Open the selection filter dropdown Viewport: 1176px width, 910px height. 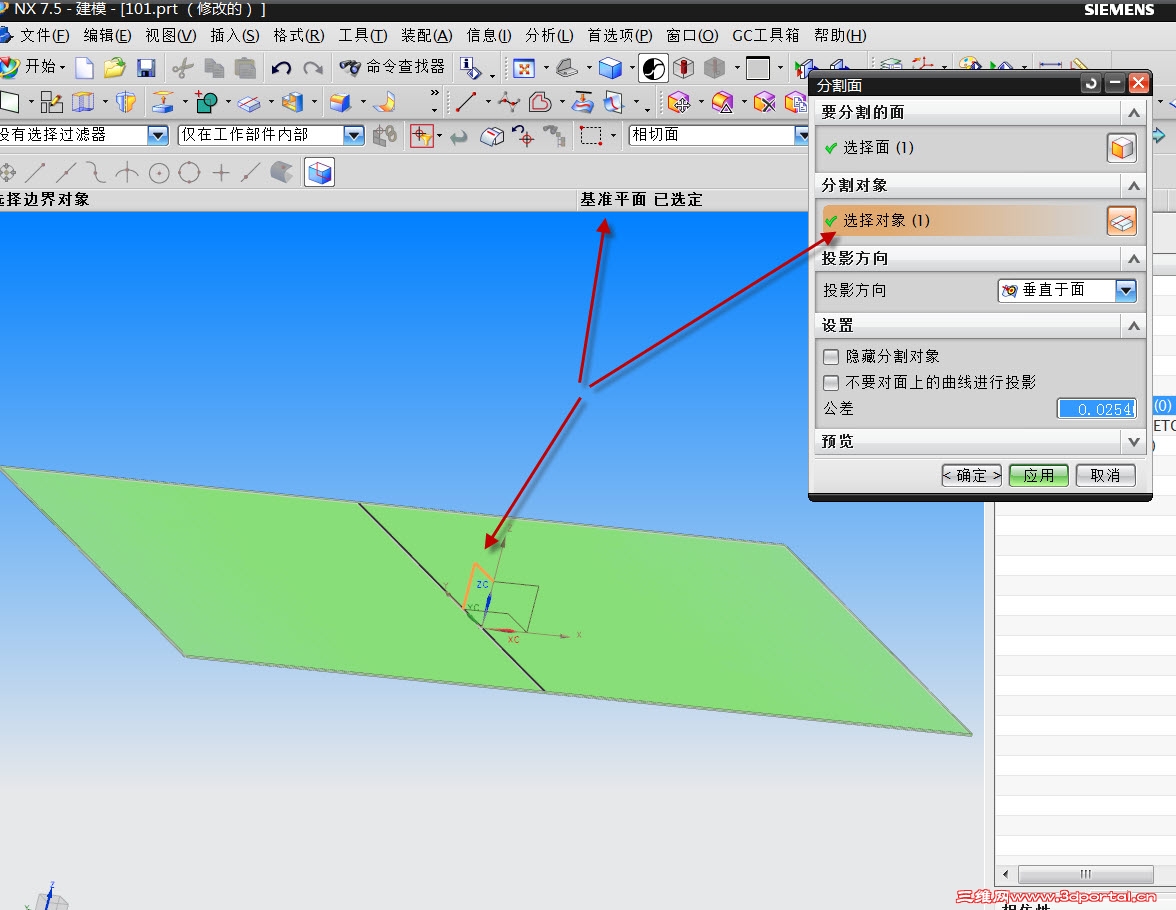point(158,135)
